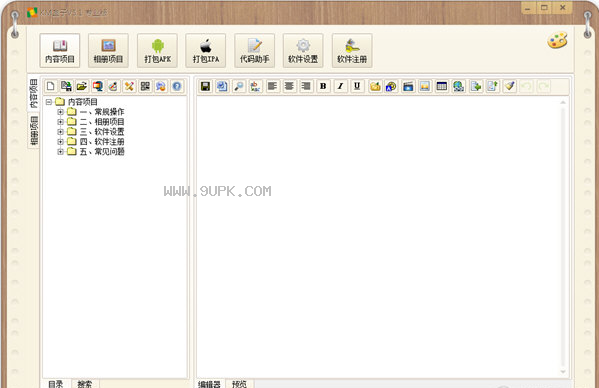Click the monitor preview icon in tree toolbar
This screenshot has width=599, height=388.
(98, 86)
